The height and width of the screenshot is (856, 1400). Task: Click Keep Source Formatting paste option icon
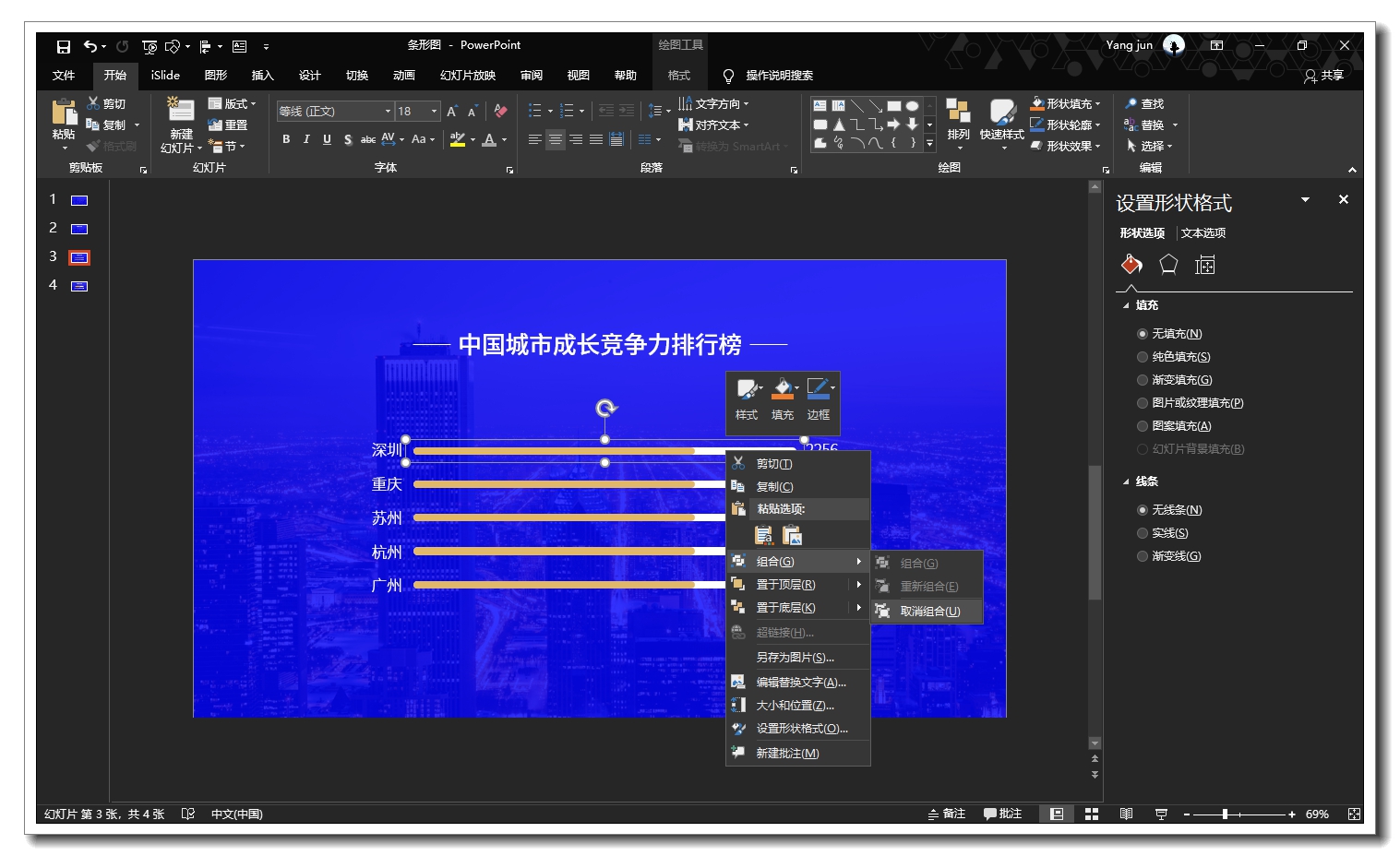[763, 535]
